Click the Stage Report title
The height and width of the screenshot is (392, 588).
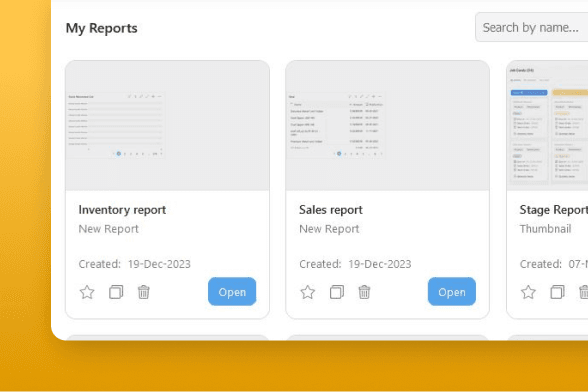[x=554, y=210]
